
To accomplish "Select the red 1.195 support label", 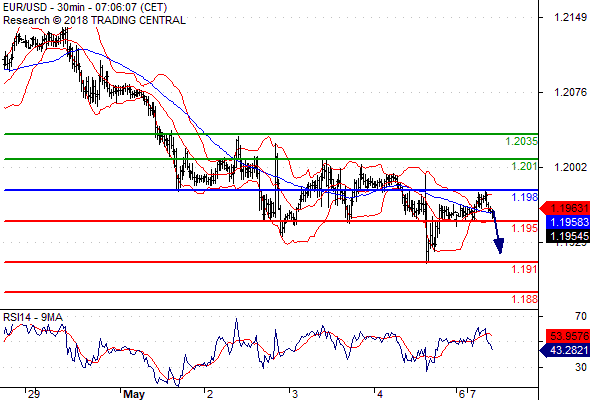I will click(x=525, y=228).
